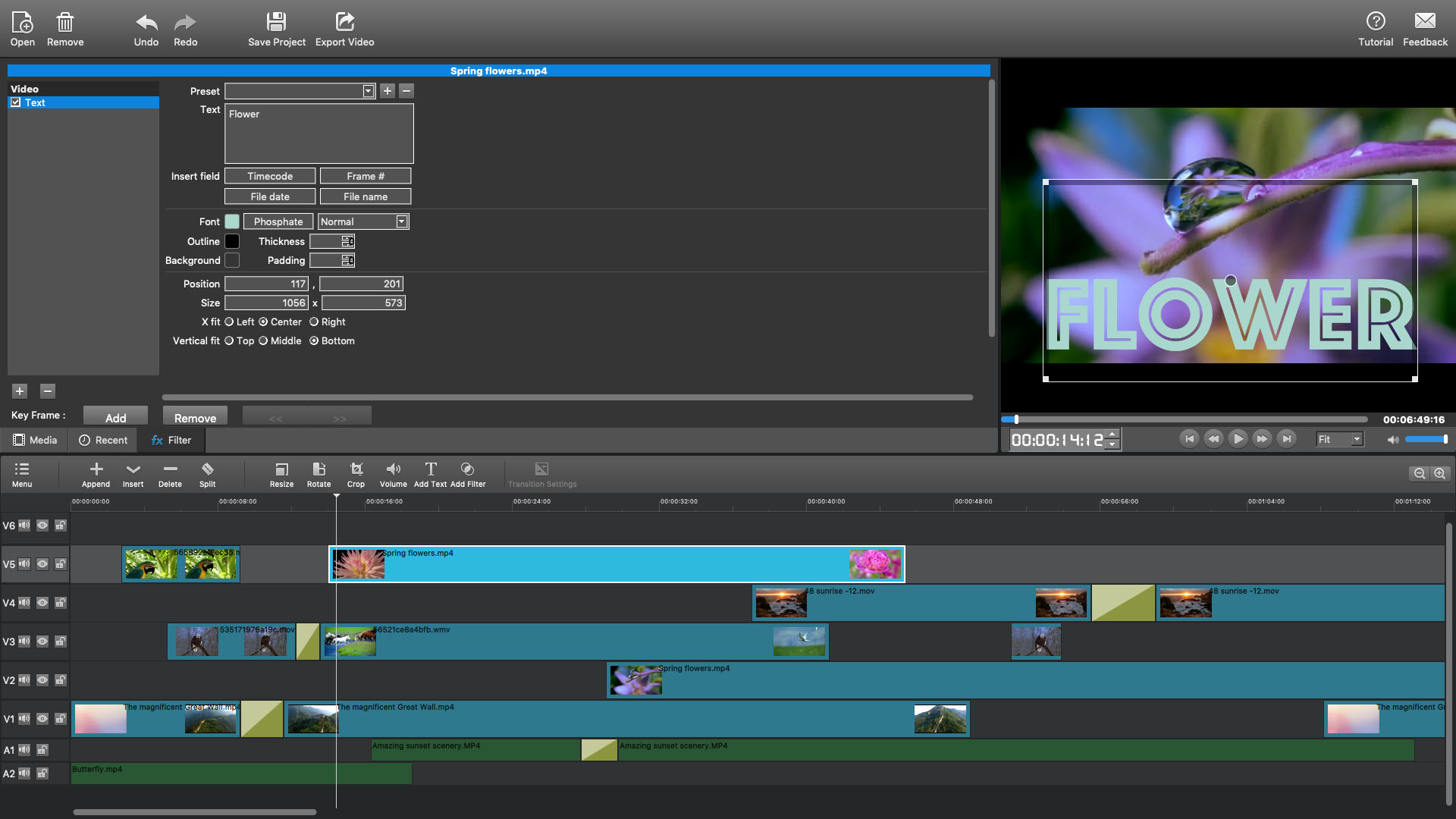This screenshot has width=1456, height=819.
Task: Switch to the Media tab
Action: (36, 439)
